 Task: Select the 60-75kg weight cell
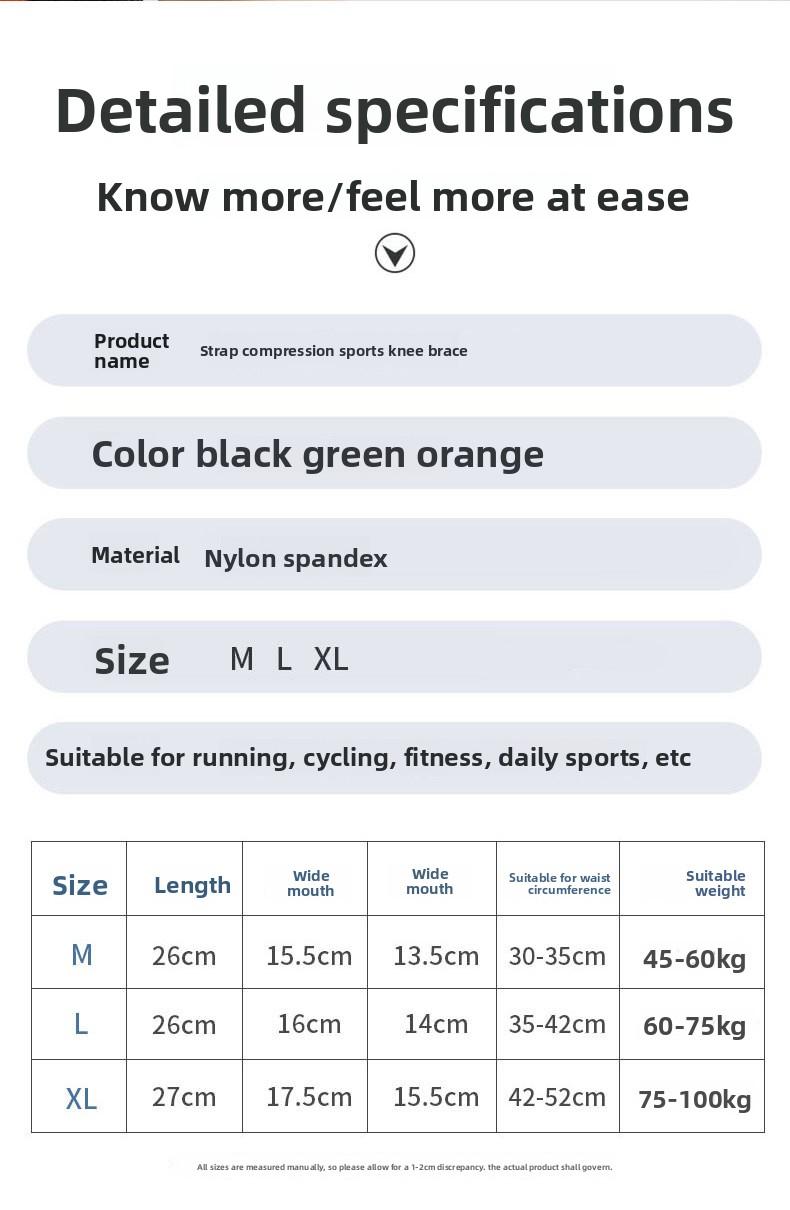coord(694,1027)
